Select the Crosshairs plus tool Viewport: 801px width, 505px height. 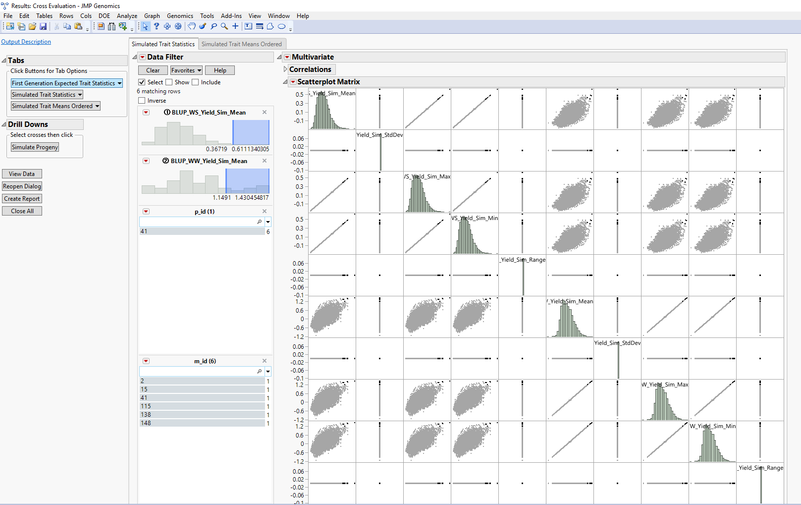[235, 26]
